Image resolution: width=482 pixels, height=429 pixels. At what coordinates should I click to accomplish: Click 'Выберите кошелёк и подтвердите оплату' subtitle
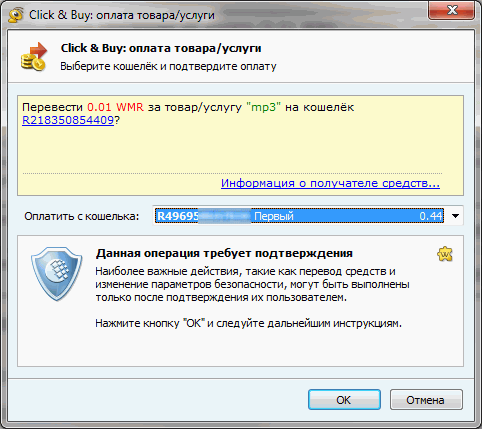(168, 66)
